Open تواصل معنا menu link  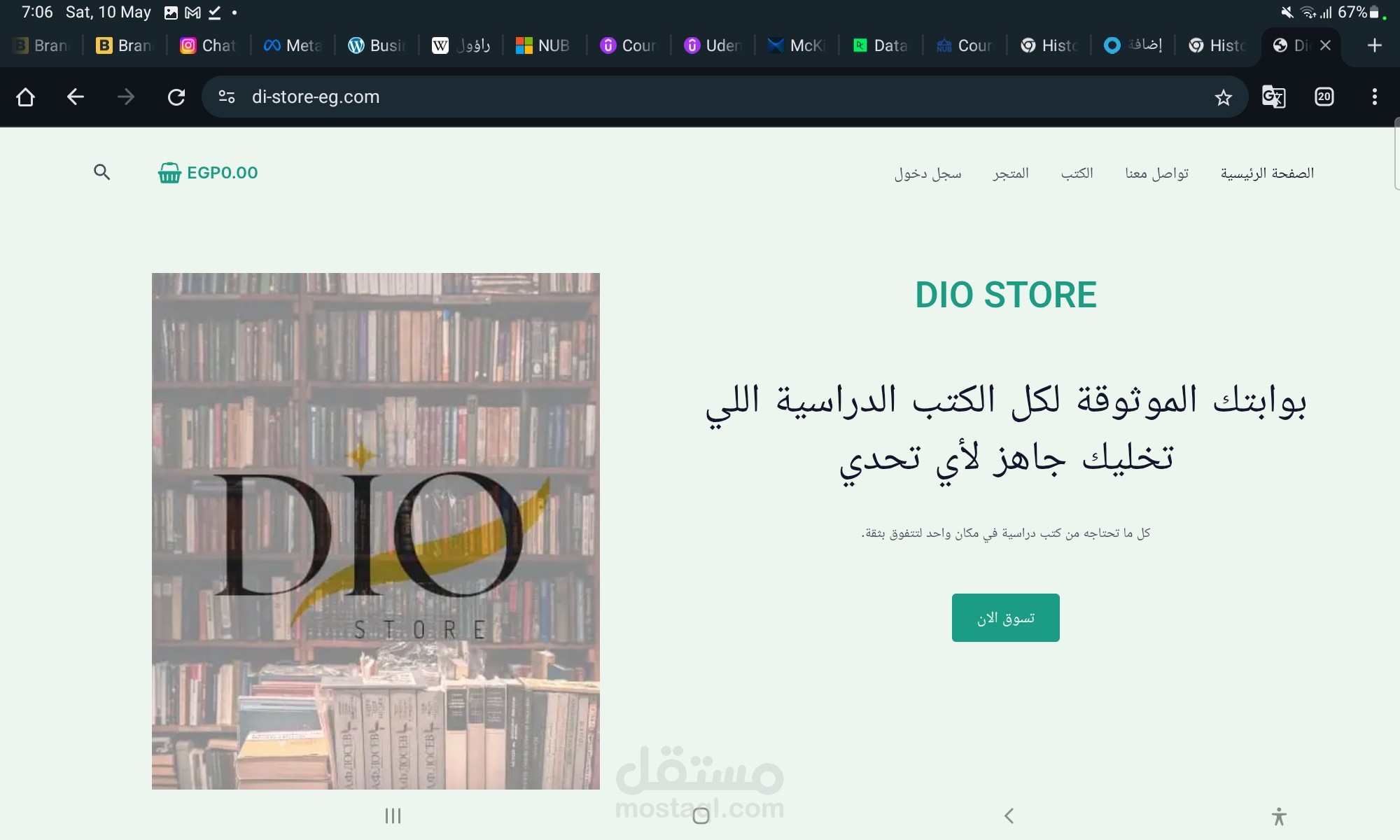tap(1156, 173)
